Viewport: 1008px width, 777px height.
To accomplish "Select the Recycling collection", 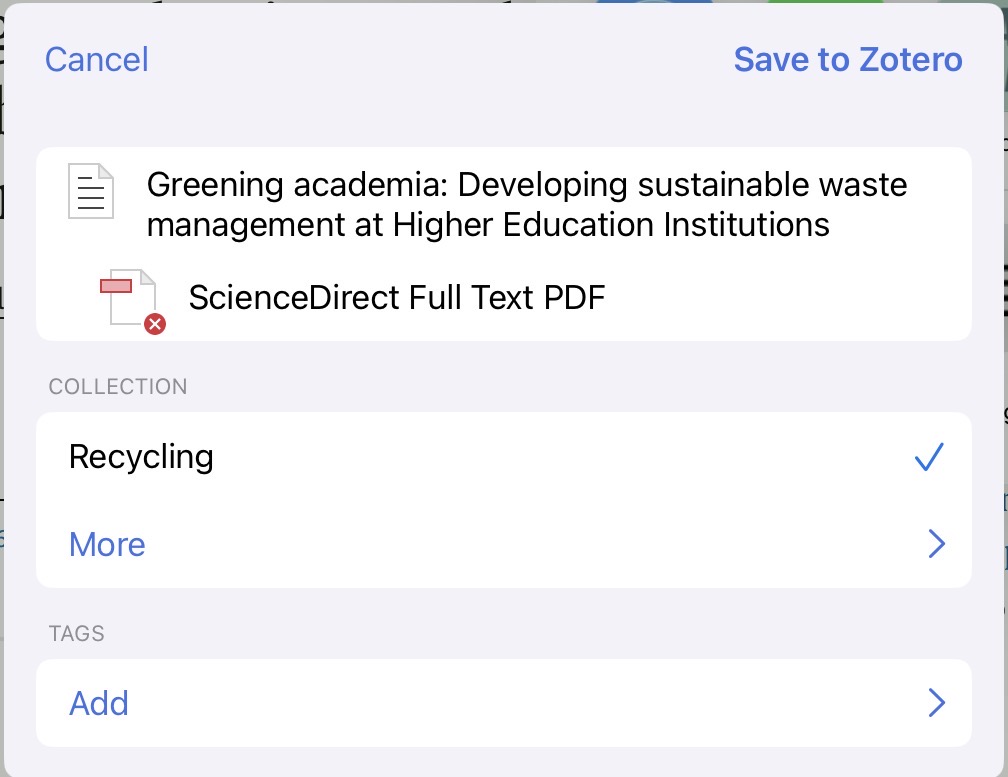I will pyautogui.click(x=141, y=457).
